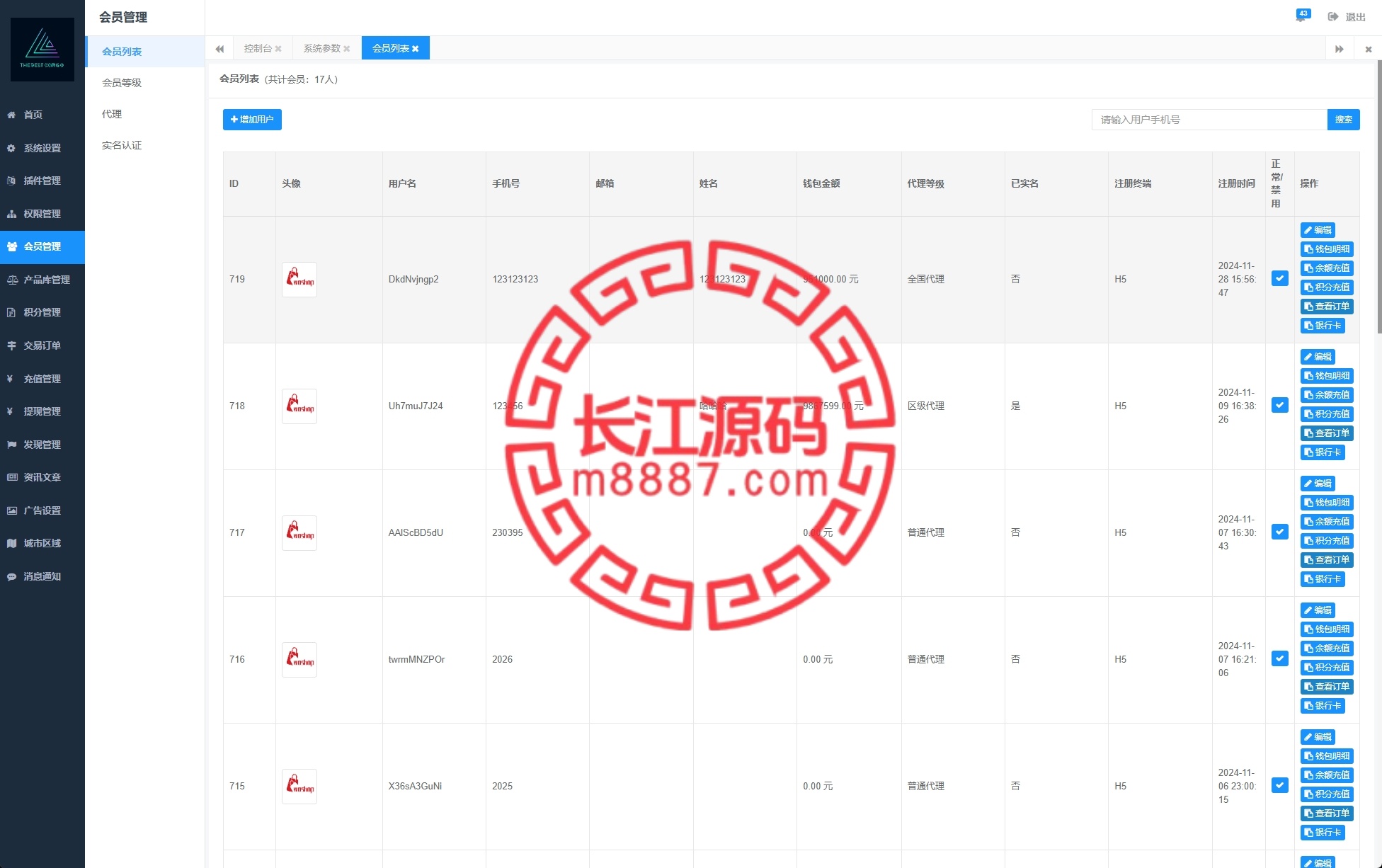Close the 系统参数 tab via its x
Viewport: 1382px width, 868px height.
(x=347, y=49)
